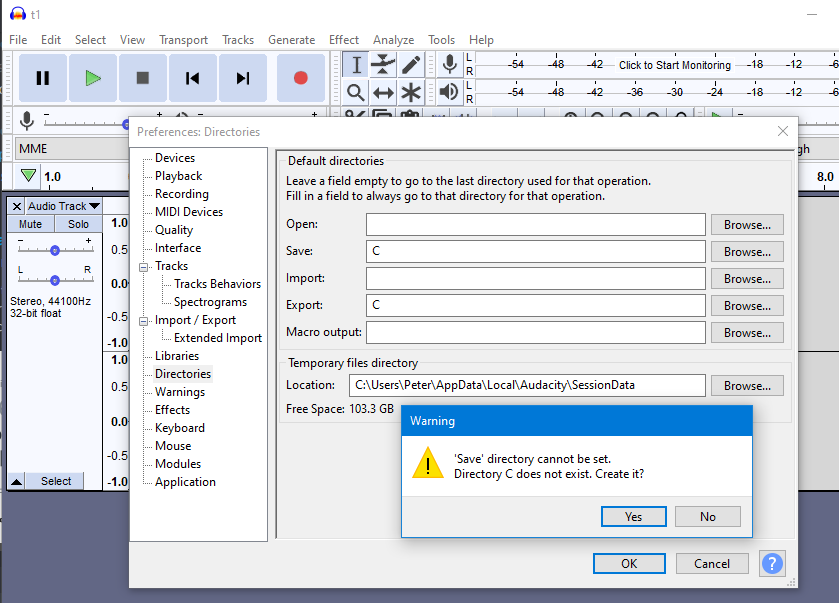
Task: Close the Audio Track with the X
Action: pyautogui.click(x=17, y=206)
